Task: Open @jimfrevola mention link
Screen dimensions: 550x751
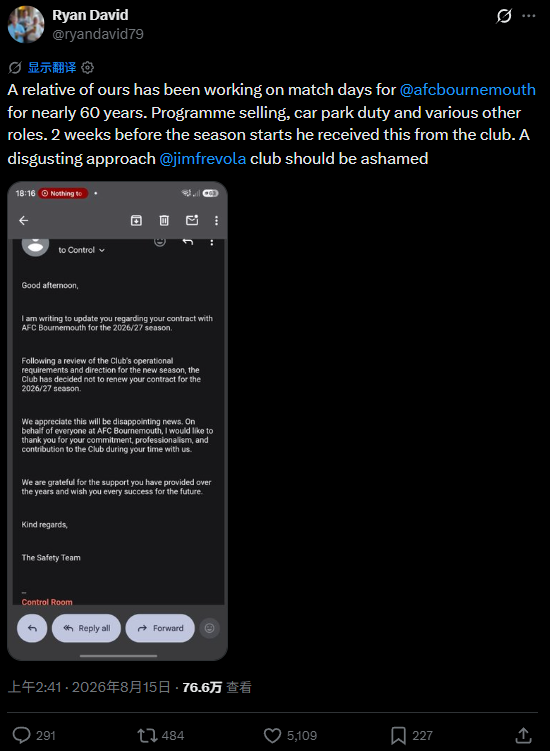Action: coord(203,159)
